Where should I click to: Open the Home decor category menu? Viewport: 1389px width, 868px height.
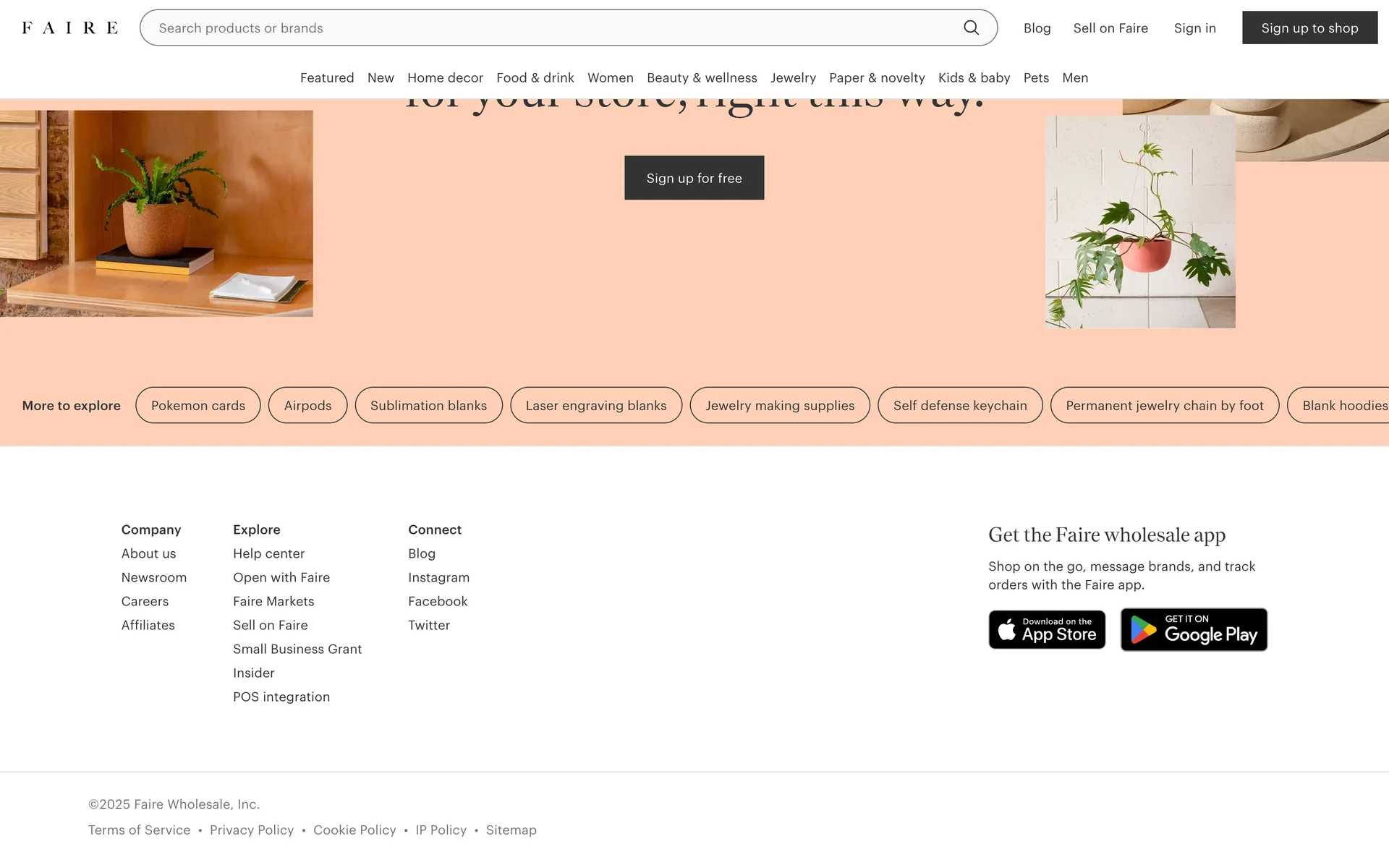[x=445, y=77]
